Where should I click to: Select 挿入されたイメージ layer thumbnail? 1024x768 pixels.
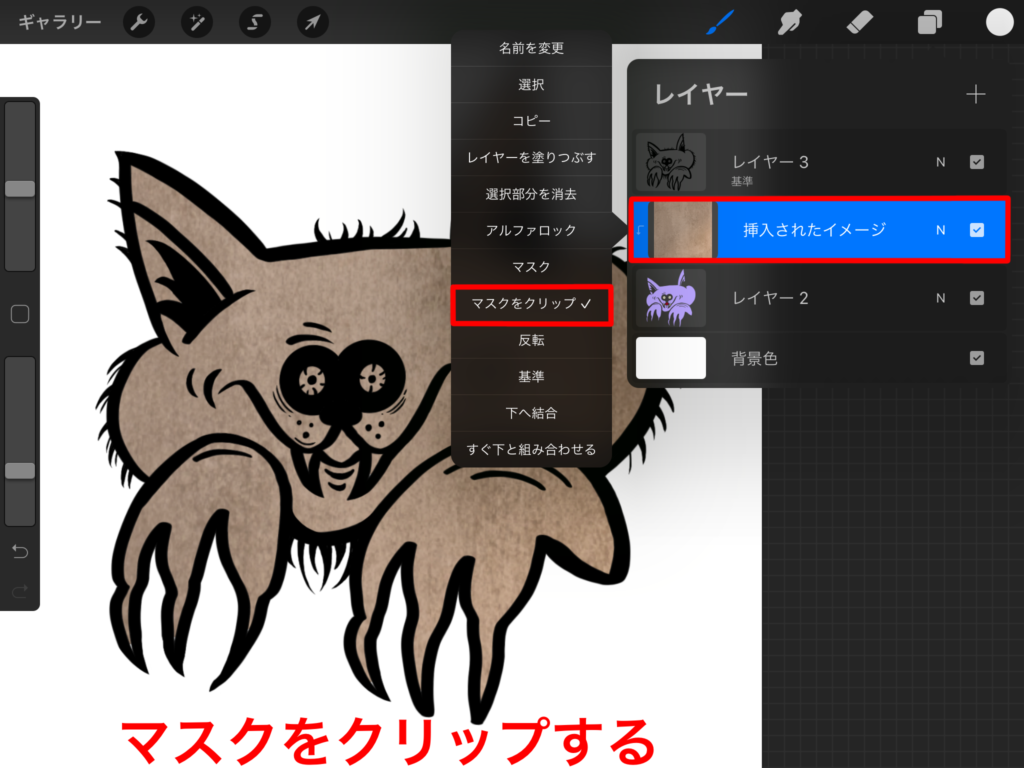click(x=682, y=230)
